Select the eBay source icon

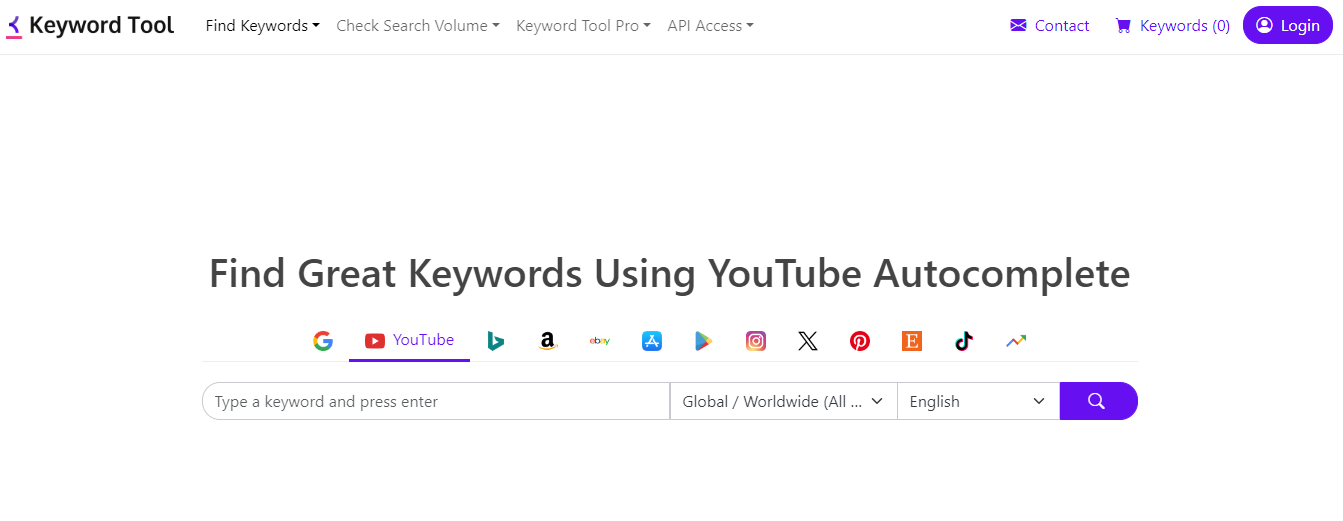[x=600, y=341]
